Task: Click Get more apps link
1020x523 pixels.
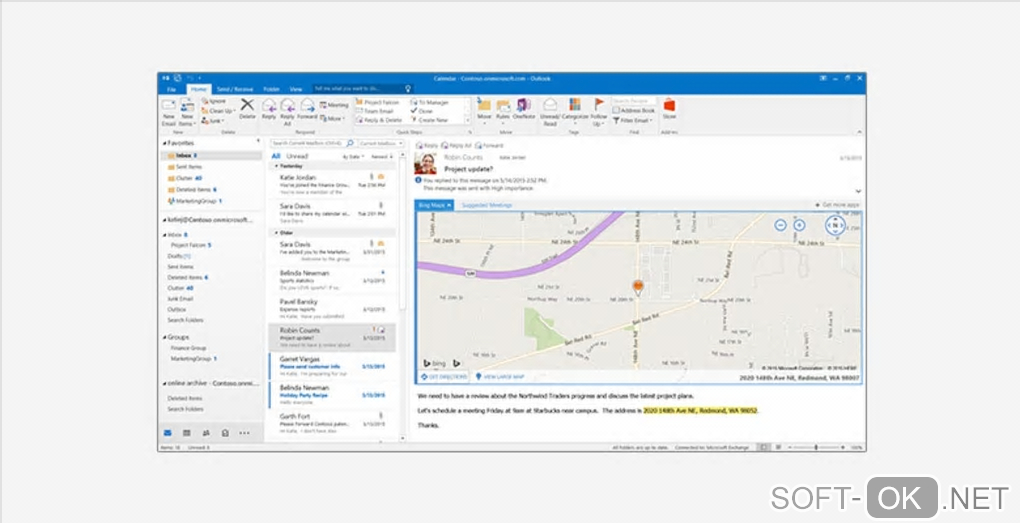Action: click(x=837, y=205)
